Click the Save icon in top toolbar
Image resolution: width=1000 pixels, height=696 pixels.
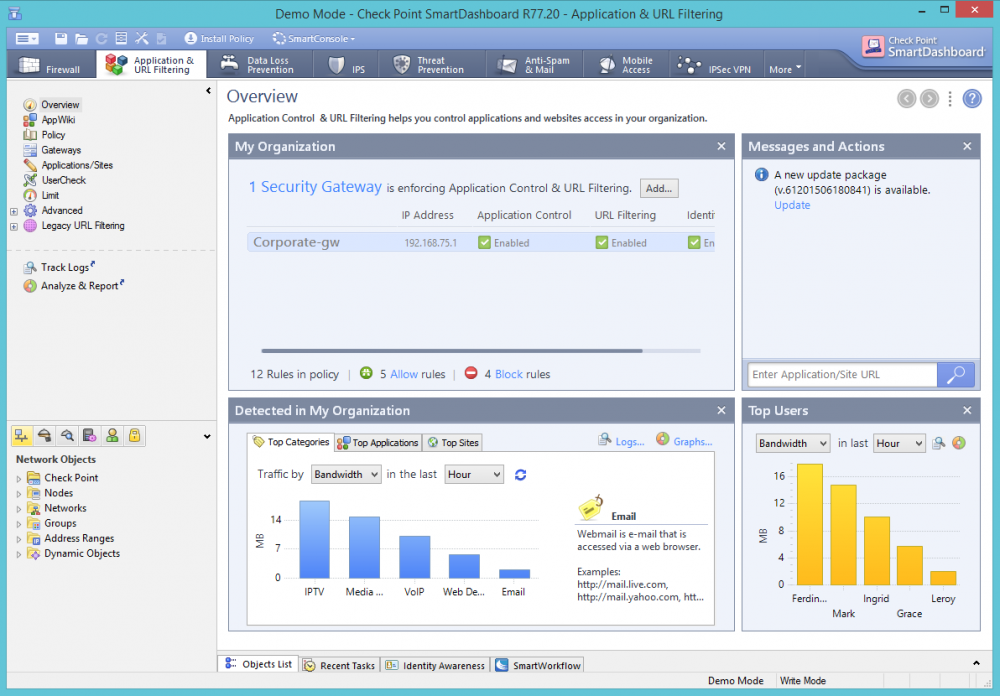tap(61, 39)
